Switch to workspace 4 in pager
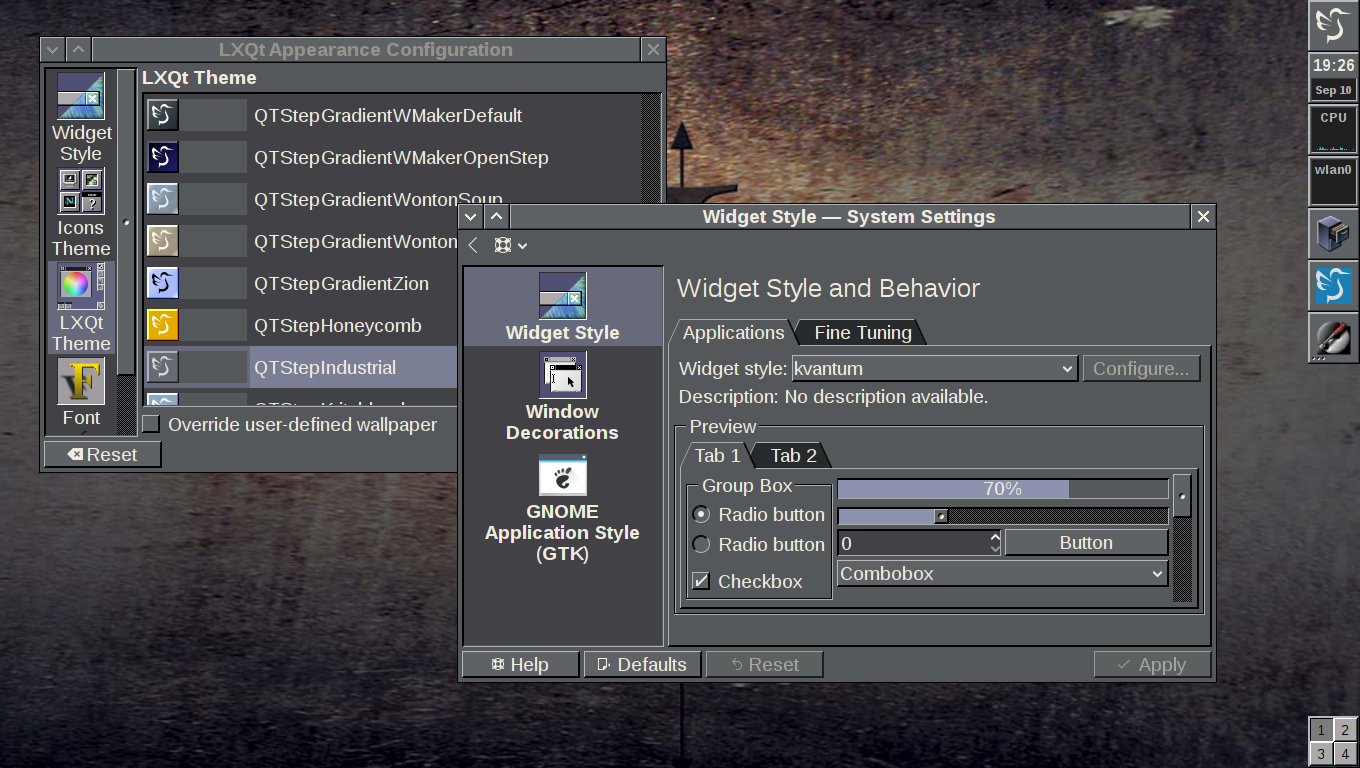This screenshot has width=1360, height=768. 1345,754
